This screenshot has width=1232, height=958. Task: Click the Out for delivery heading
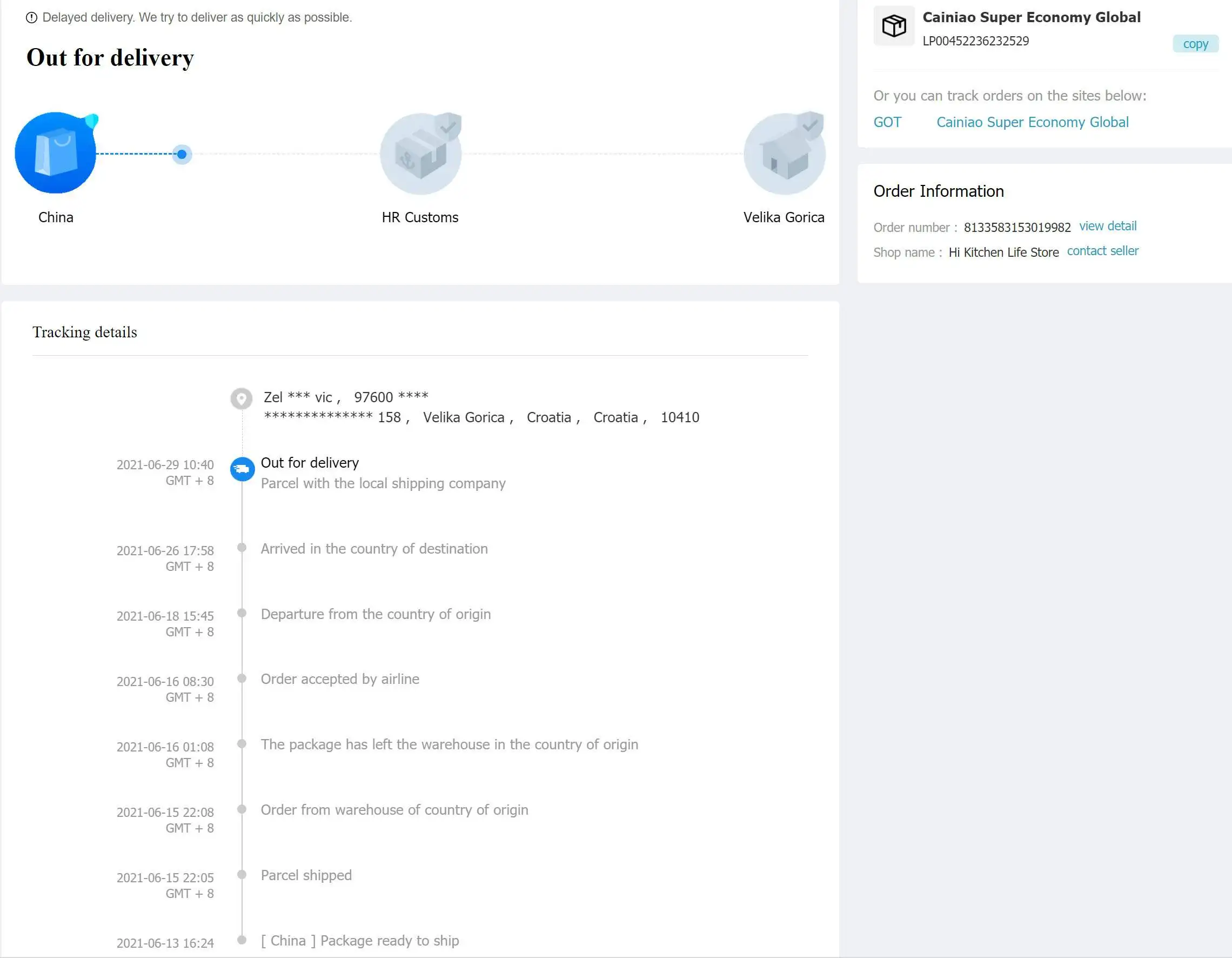click(x=110, y=58)
